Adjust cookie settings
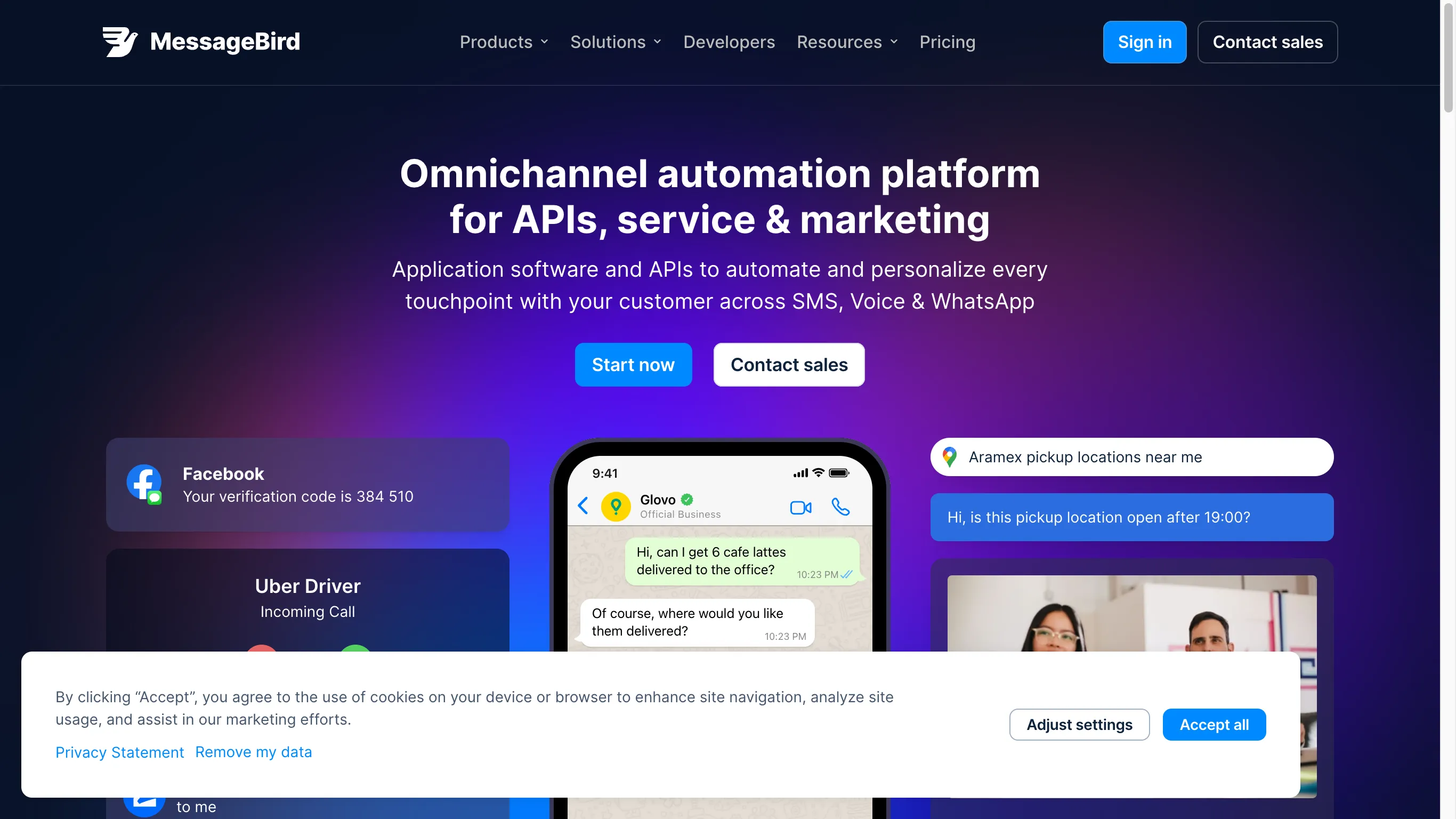The width and height of the screenshot is (1456, 819). tap(1079, 725)
